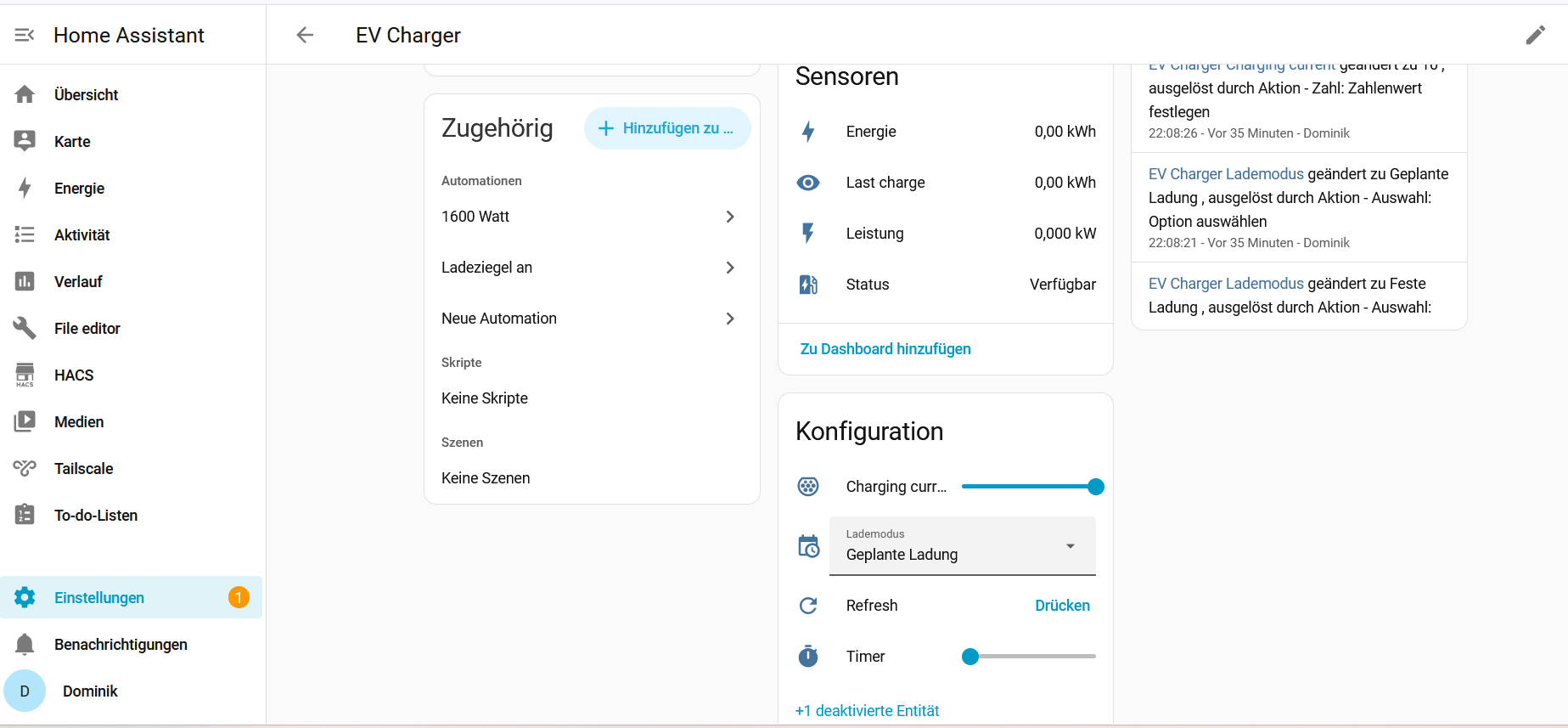Click the Refresh circular arrow icon
Viewport: 1568px width, 728px height.
pos(808,606)
